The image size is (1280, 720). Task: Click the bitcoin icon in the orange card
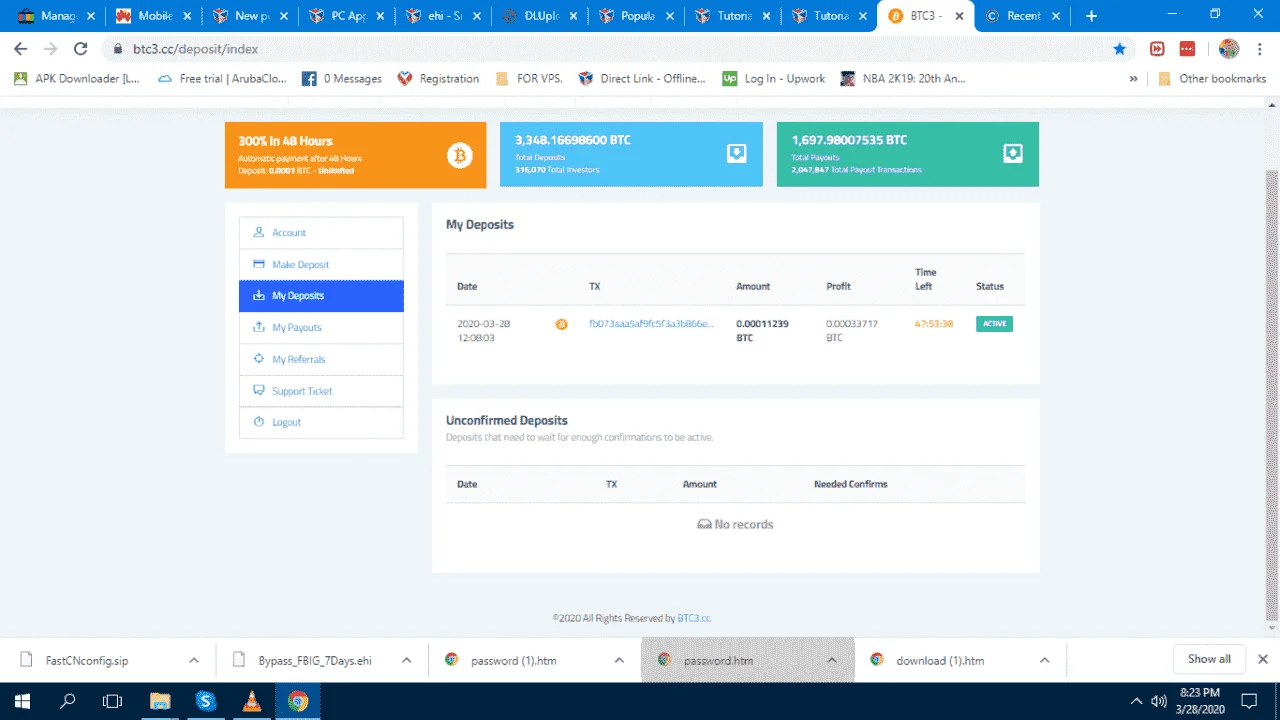pos(459,155)
